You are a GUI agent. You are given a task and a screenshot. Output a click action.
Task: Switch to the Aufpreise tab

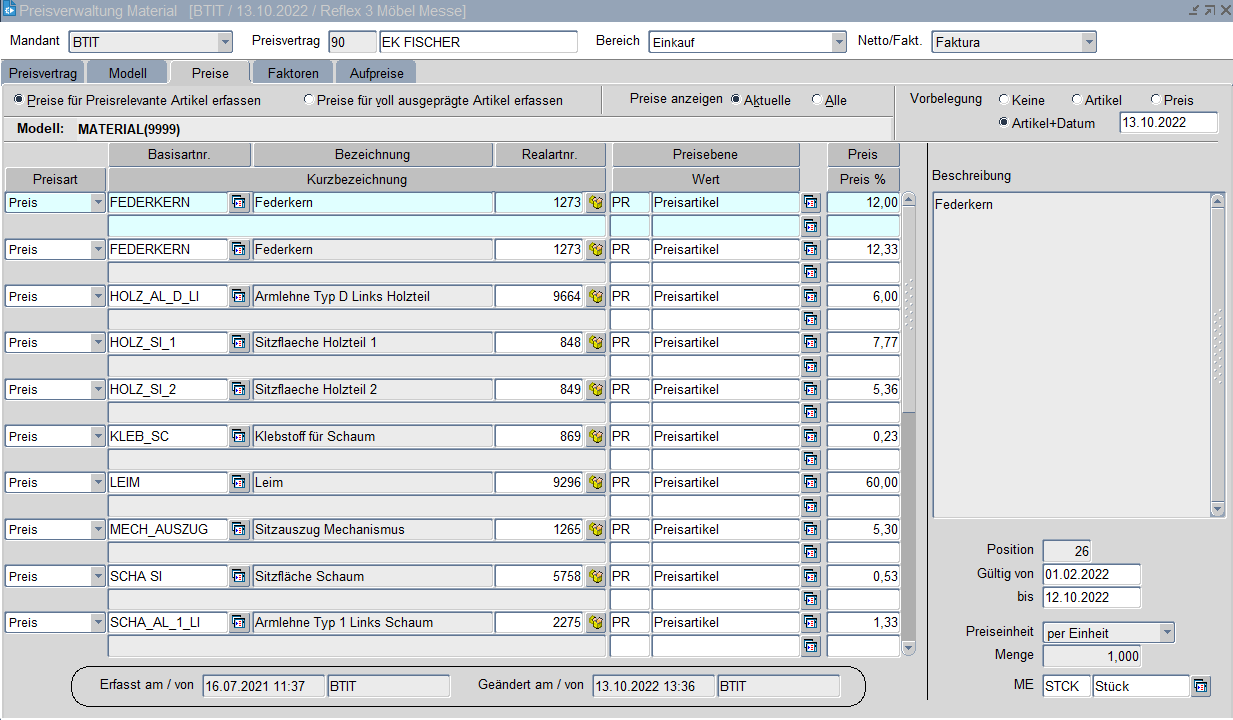click(x=376, y=73)
